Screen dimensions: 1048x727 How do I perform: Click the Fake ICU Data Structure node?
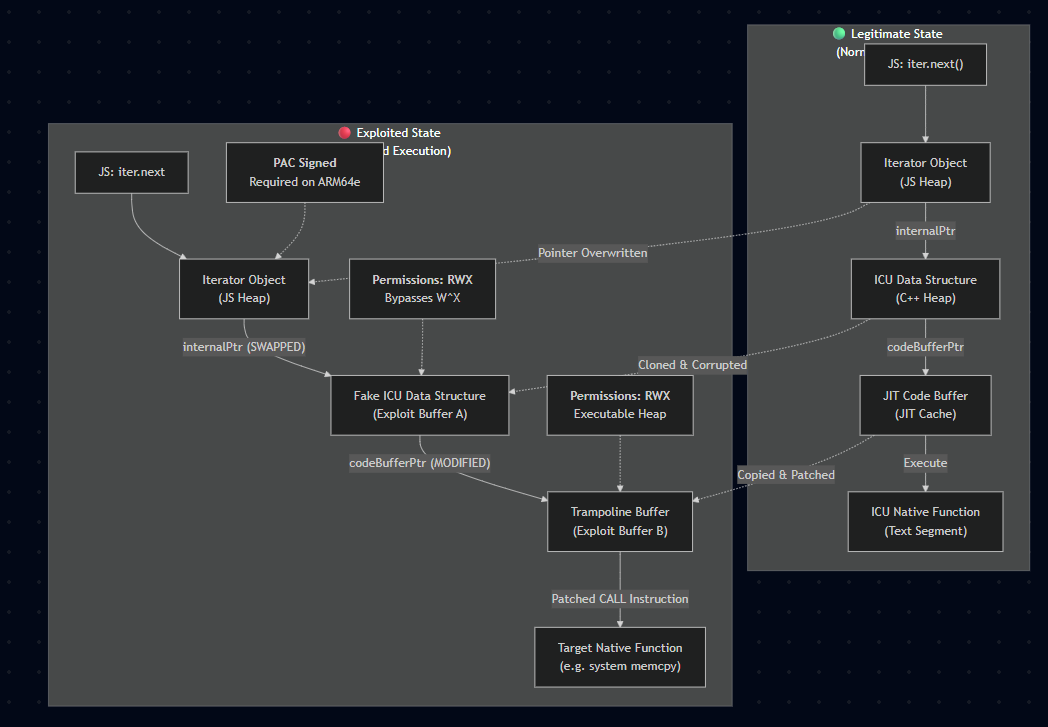tap(419, 405)
